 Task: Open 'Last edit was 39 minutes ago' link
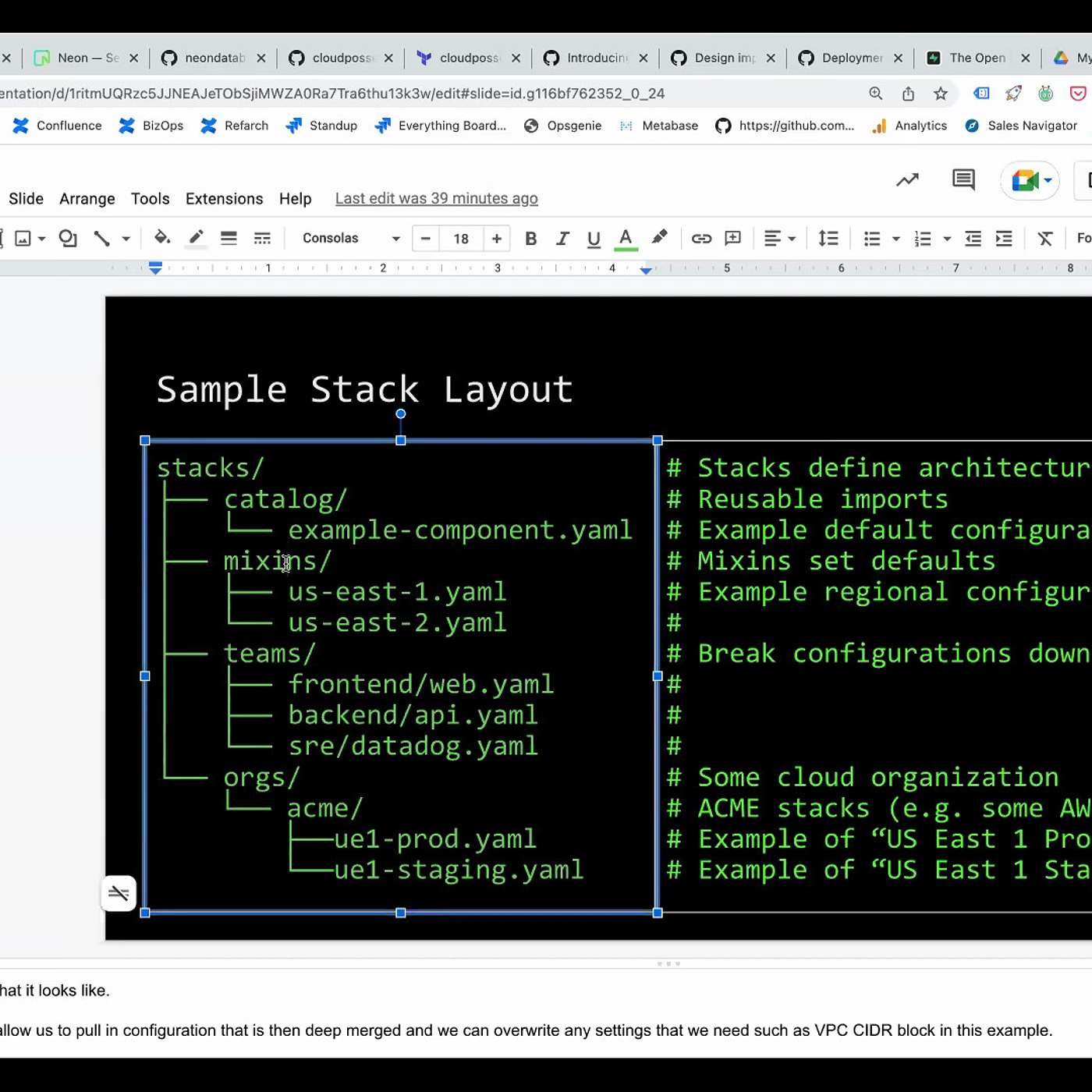(436, 199)
